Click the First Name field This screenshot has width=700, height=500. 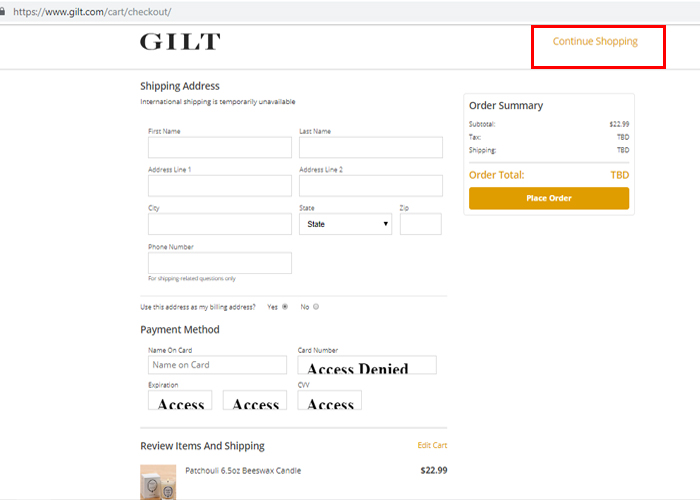click(220, 147)
